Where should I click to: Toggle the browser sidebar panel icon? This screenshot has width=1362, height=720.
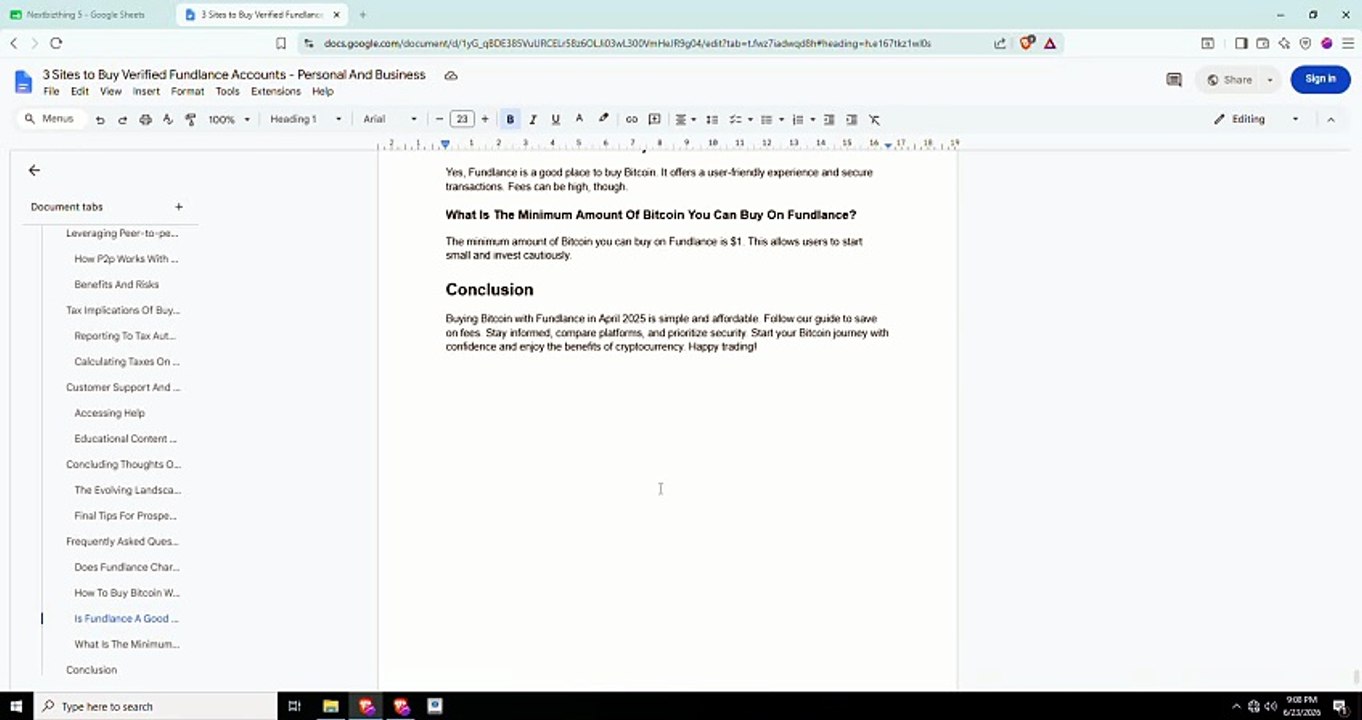[1241, 43]
